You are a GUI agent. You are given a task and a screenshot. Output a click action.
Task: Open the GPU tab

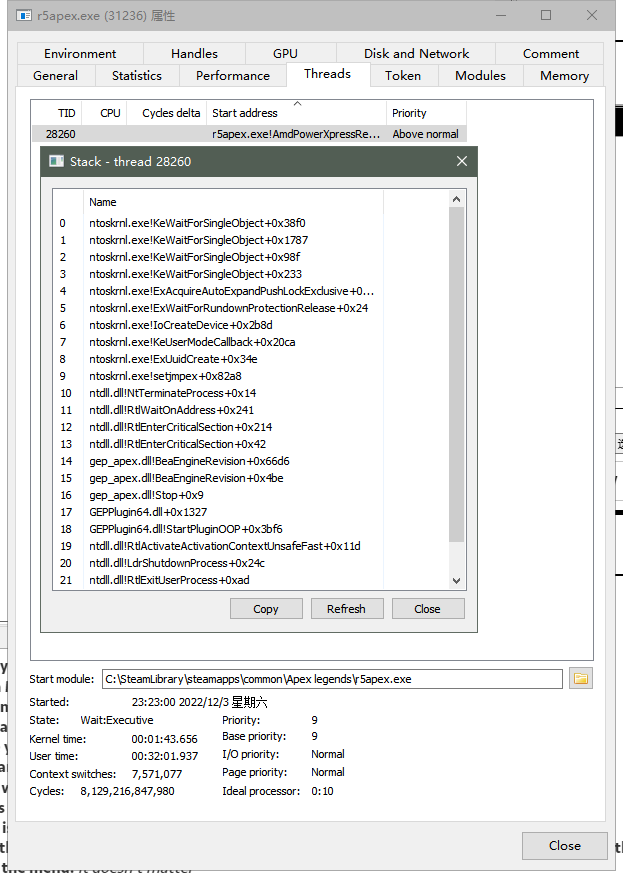(285, 54)
